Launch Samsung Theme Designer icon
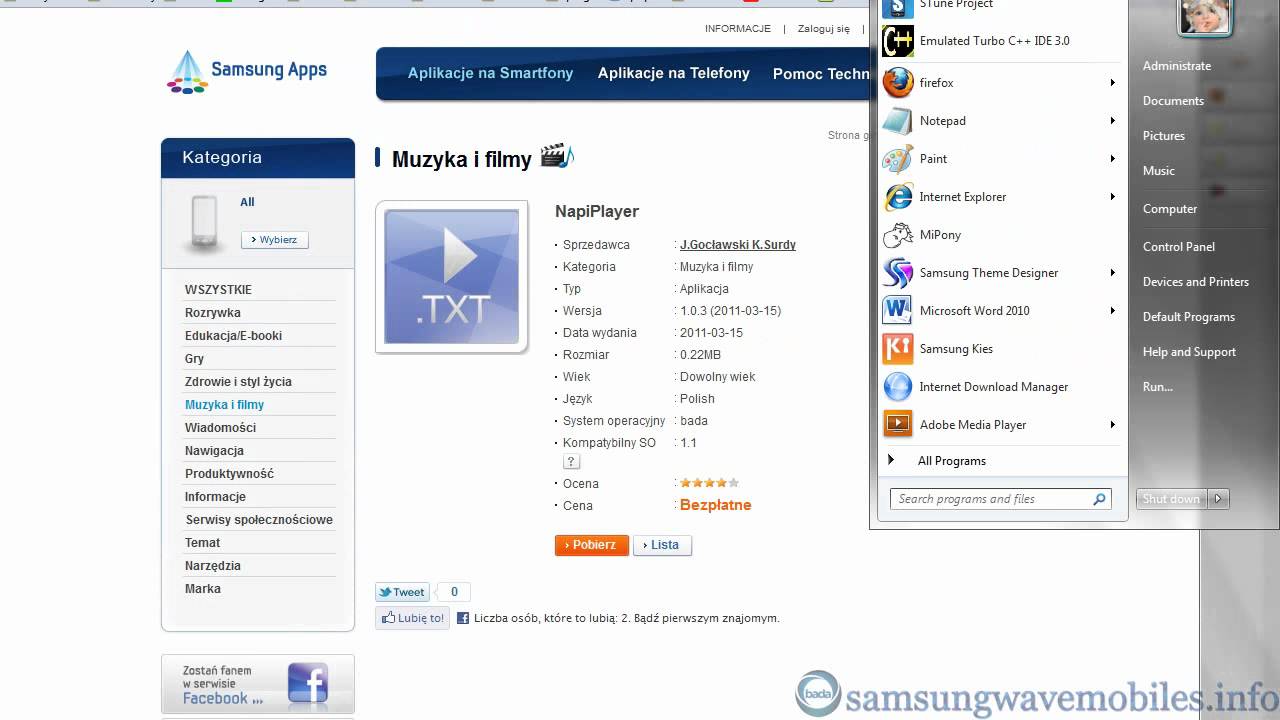The height and width of the screenshot is (720, 1280). (898, 273)
